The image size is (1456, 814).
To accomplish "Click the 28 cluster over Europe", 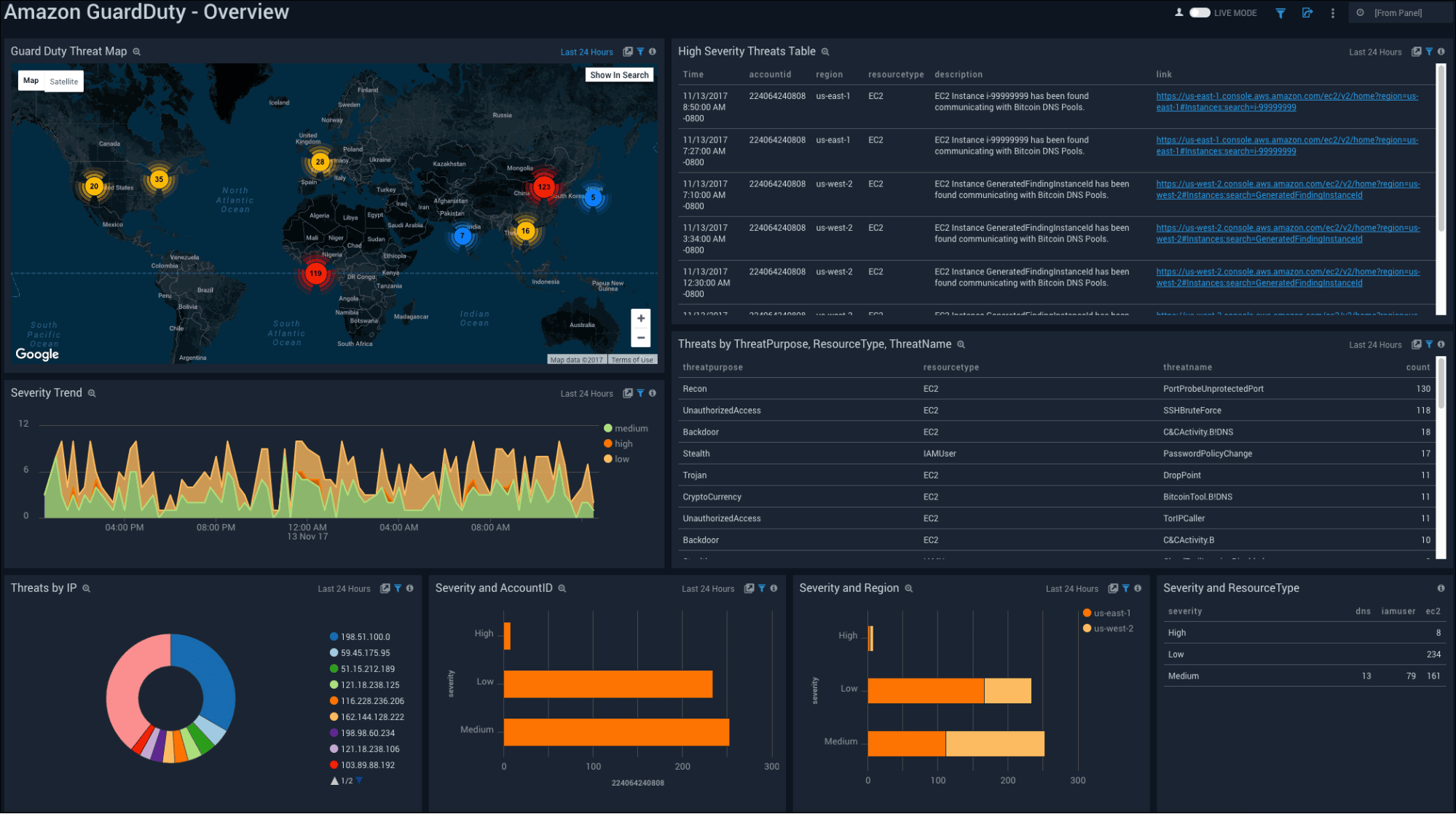I will 320,162.
